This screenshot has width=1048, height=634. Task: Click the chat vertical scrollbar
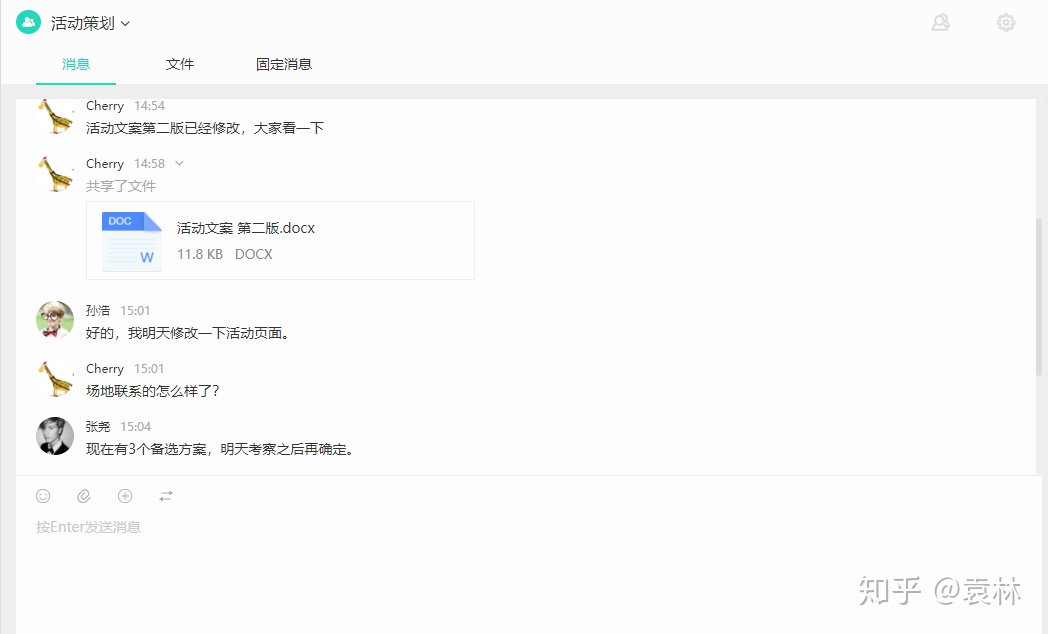point(1039,296)
